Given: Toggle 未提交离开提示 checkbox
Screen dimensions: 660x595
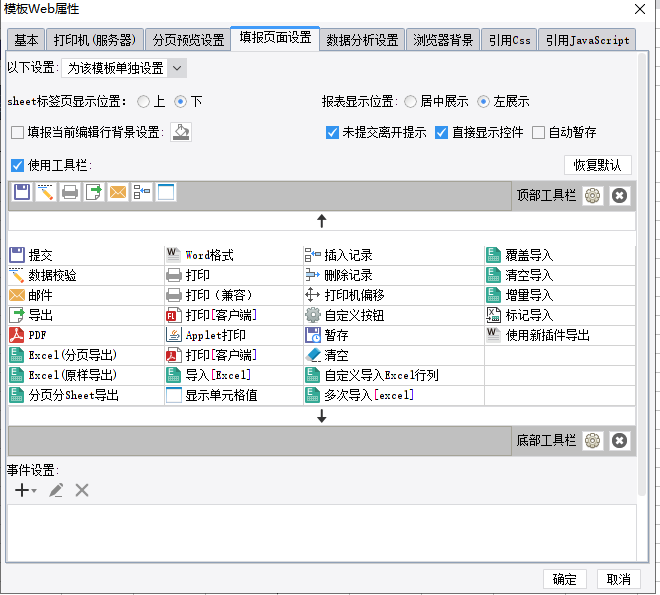Looking at the screenshot, I should tap(332, 133).
